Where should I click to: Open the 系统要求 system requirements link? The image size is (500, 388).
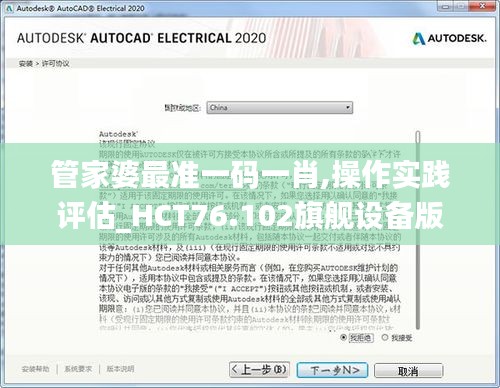tap(78, 369)
